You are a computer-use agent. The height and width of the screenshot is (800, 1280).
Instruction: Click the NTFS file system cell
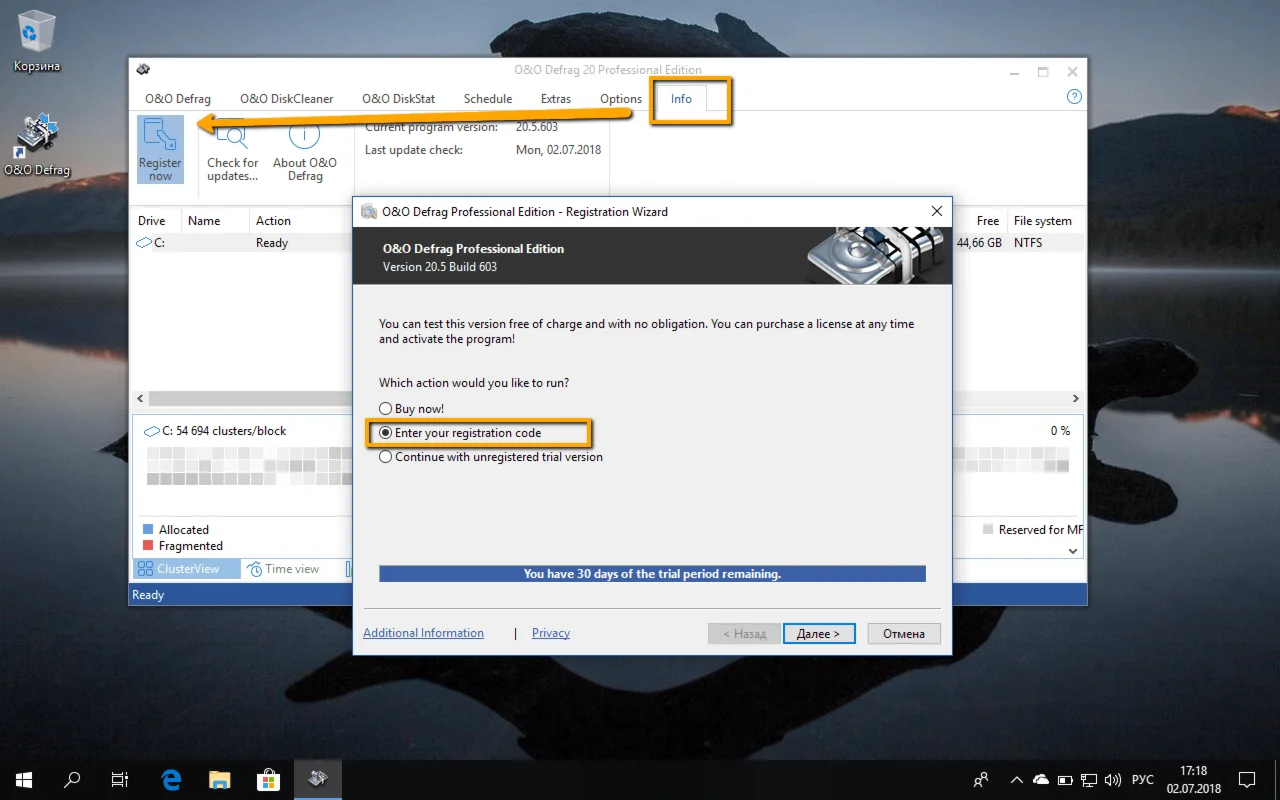(1029, 243)
